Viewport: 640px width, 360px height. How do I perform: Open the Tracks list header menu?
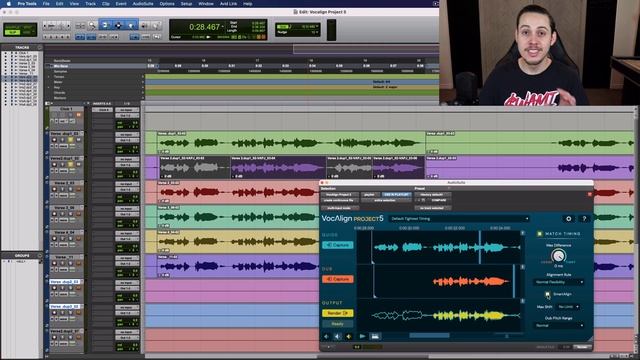coord(40,47)
